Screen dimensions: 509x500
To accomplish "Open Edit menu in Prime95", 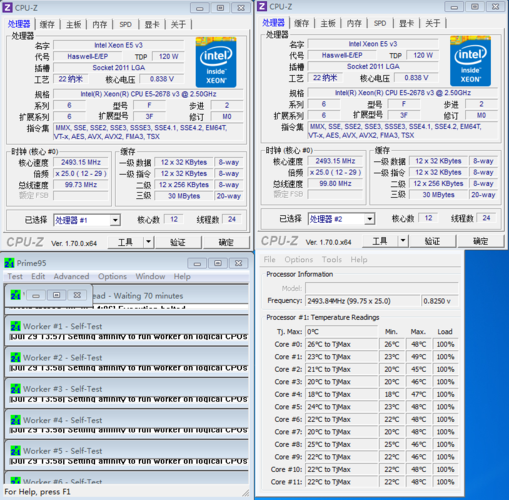I will point(38,276).
